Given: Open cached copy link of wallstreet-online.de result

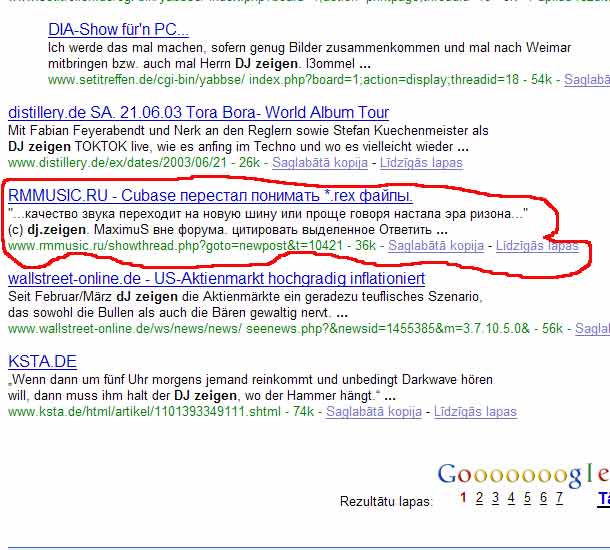Looking at the screenshot, I should coord(592,329).
